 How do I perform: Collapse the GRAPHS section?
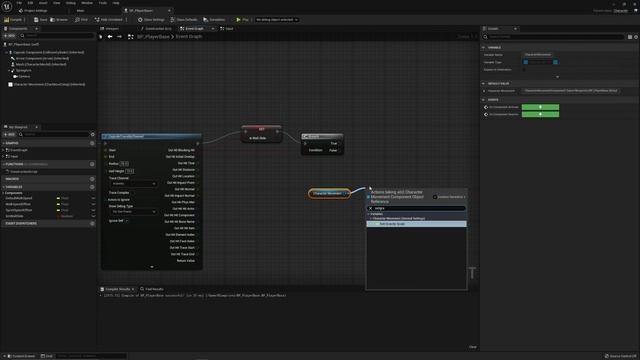4,143
